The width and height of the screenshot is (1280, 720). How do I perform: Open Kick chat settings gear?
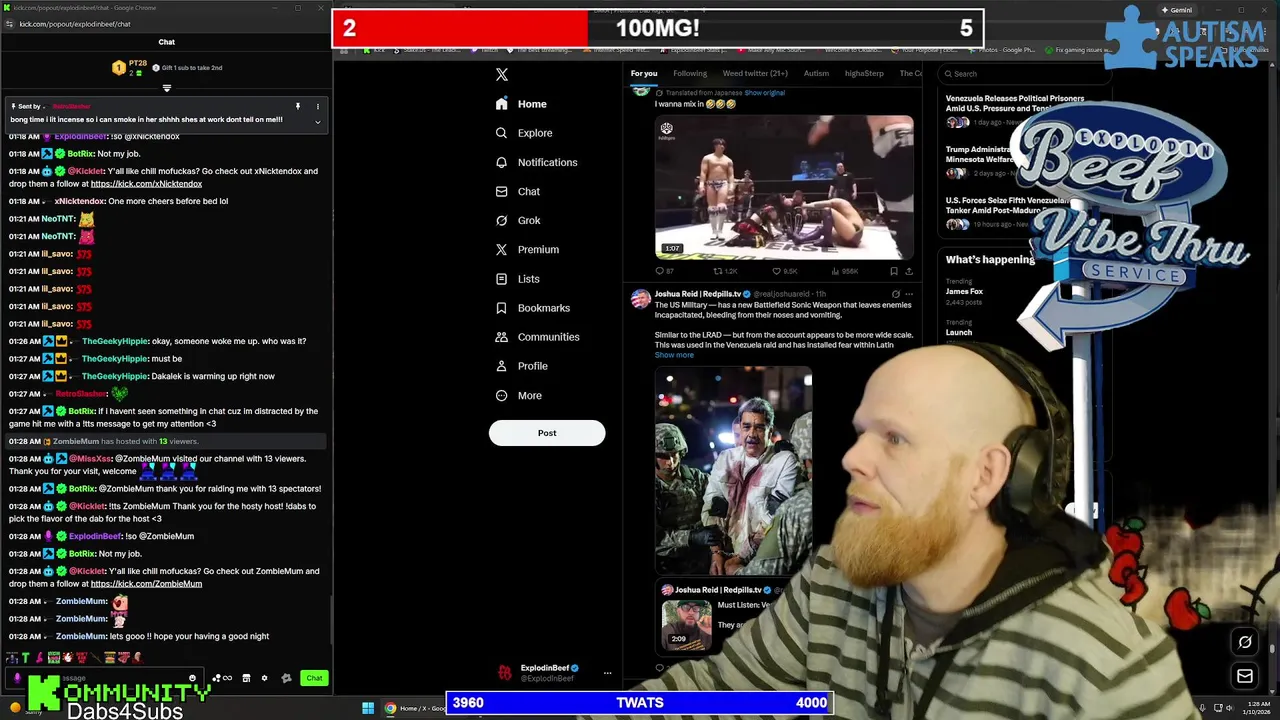point(264,678)
